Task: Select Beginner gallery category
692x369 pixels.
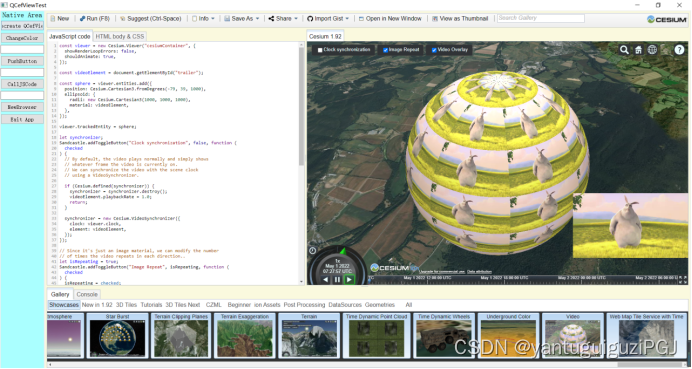Action: tap(239, 305)
